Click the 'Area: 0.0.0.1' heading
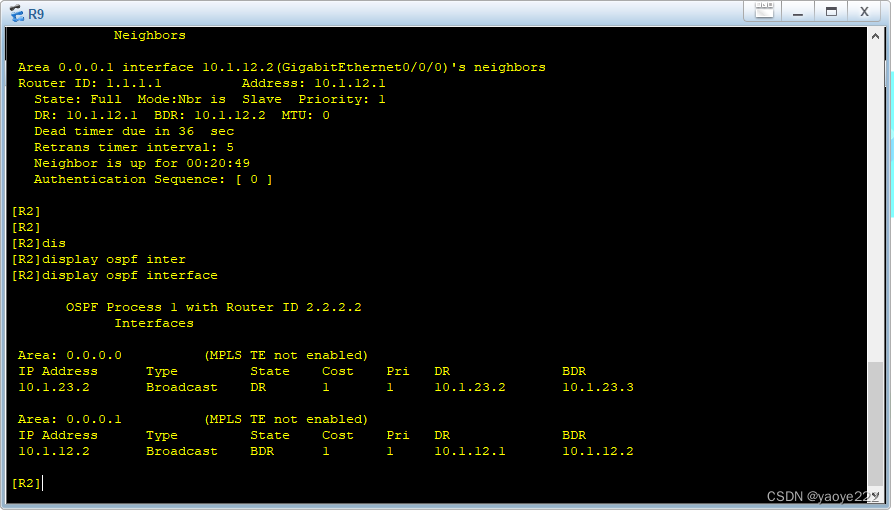Image resolution: width=894 pixels, height=514 pixels. 70,419
